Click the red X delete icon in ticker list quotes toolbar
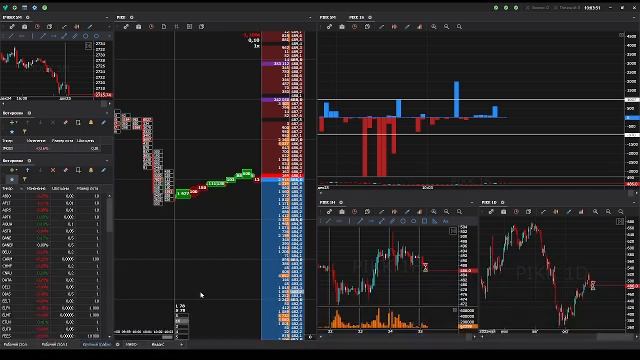This screenshot has width=640, height=360. tap(53, 170)
